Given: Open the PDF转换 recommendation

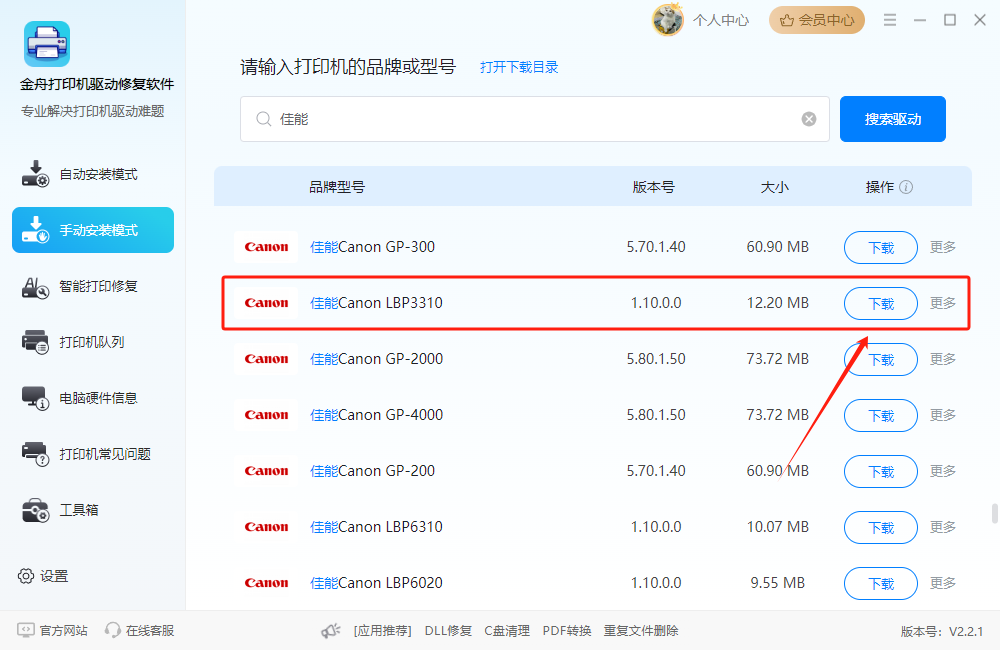Looking at the screenshot, I should (567, 631).
